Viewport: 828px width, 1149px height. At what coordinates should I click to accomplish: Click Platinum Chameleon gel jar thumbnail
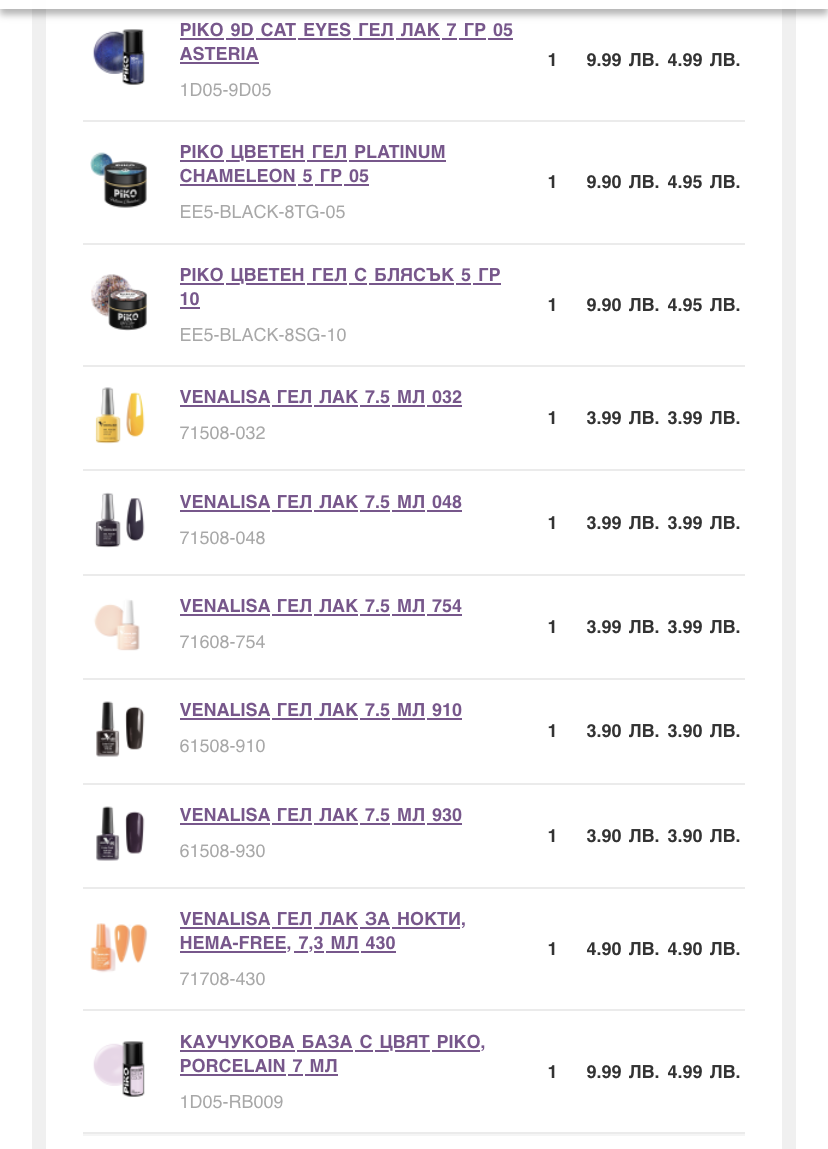coord(119,180)
